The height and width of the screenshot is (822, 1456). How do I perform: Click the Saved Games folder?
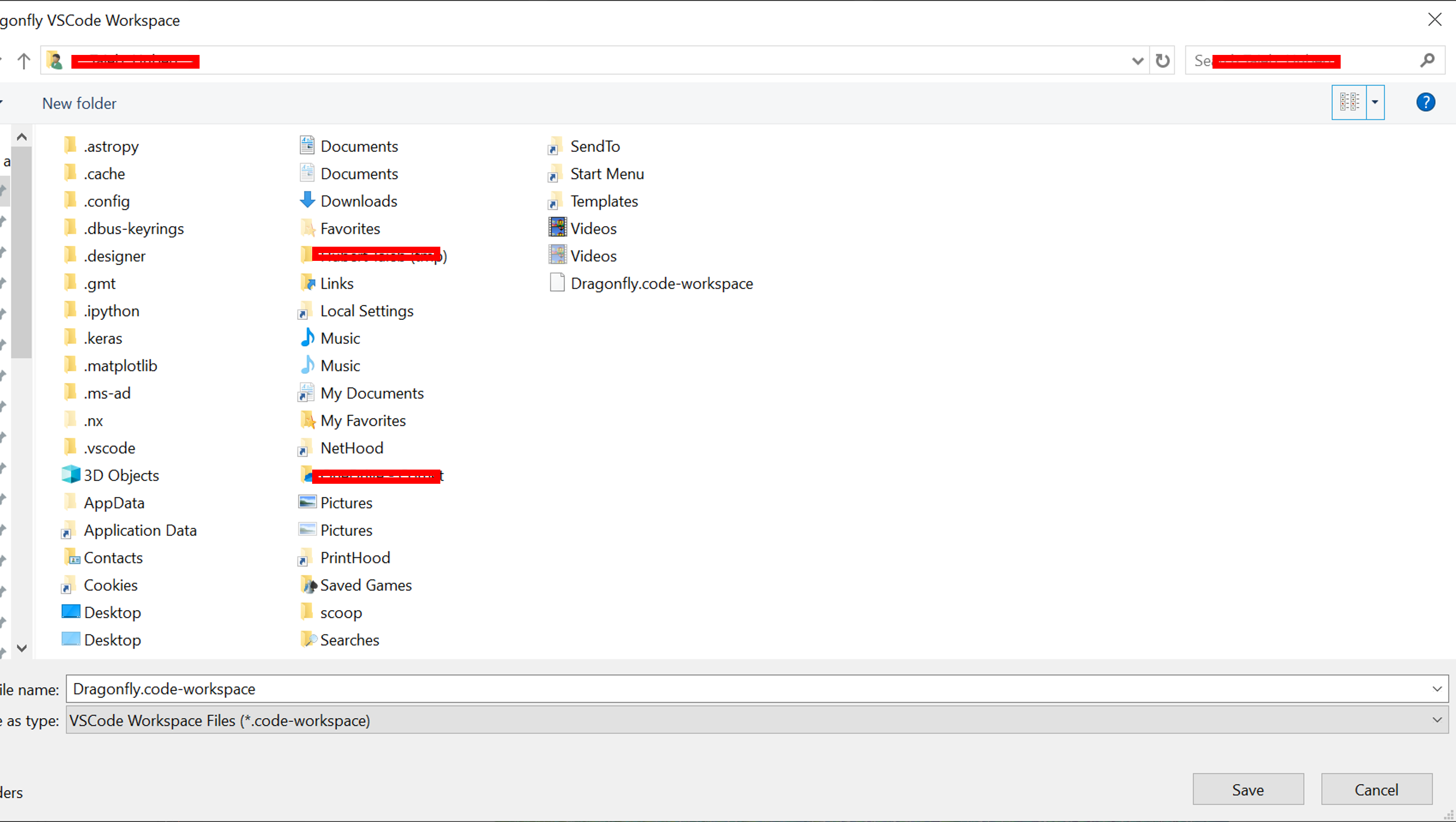pos(365,585)
